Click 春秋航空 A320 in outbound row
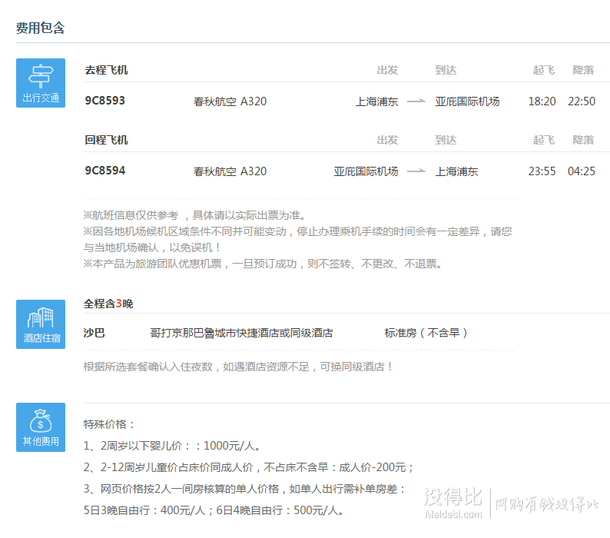 coord(230,102)
